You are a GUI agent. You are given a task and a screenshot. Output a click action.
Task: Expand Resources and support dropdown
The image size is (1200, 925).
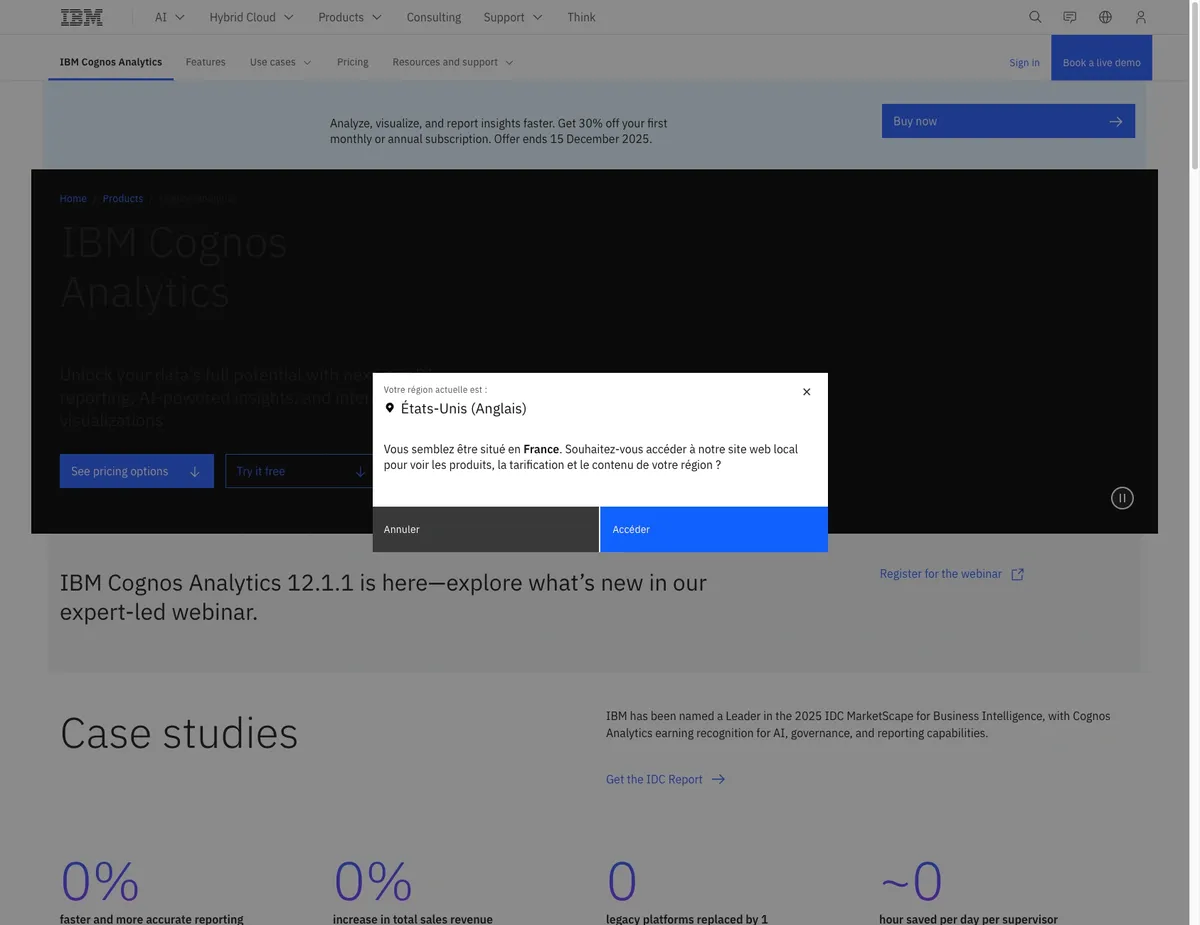point(453,62)
